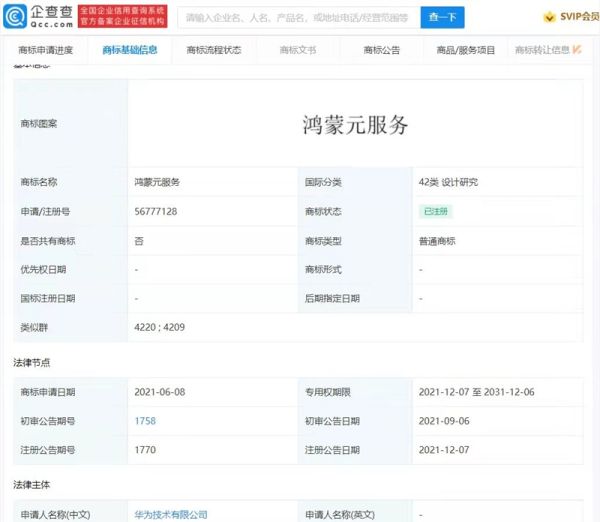Click the 商标形式 label

click(x=323, y=269)
